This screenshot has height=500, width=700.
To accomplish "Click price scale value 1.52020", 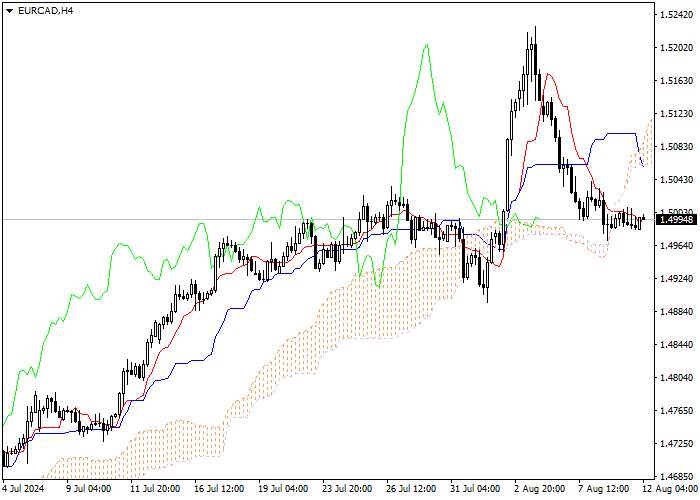I will coord(676,47).
